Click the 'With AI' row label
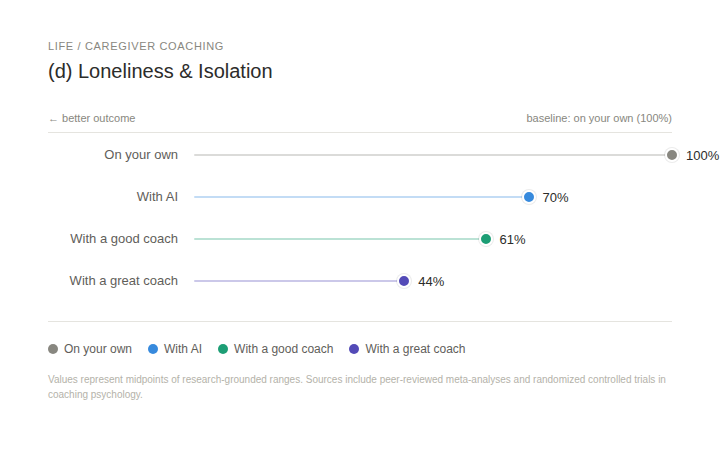The height and width of the screenshot is (456, 720). pyautogui.click(x=157, y=197)
